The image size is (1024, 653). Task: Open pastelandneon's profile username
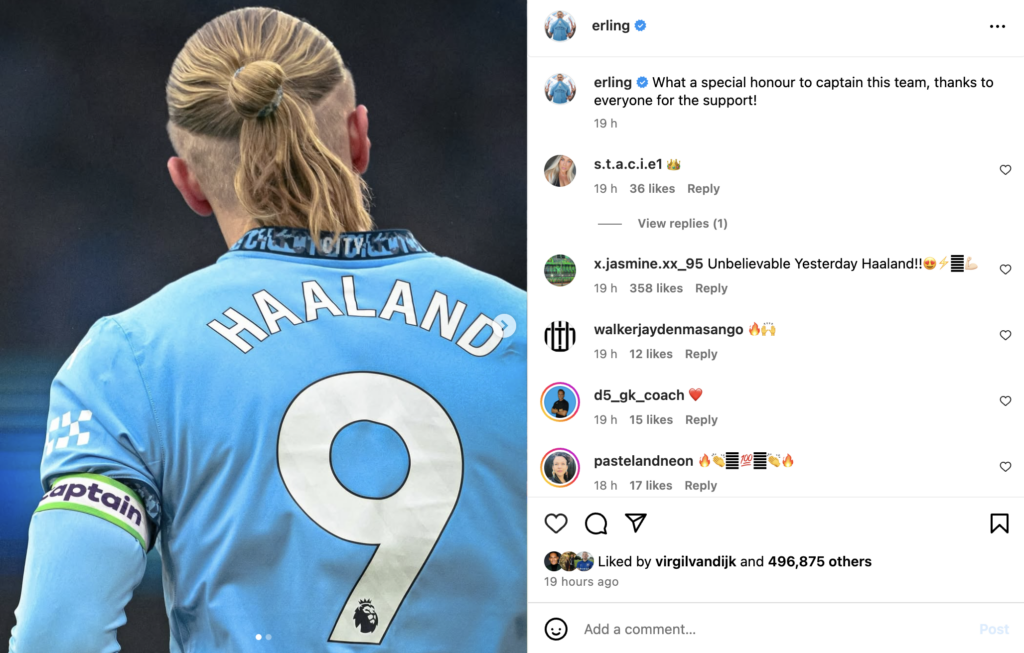643,460
